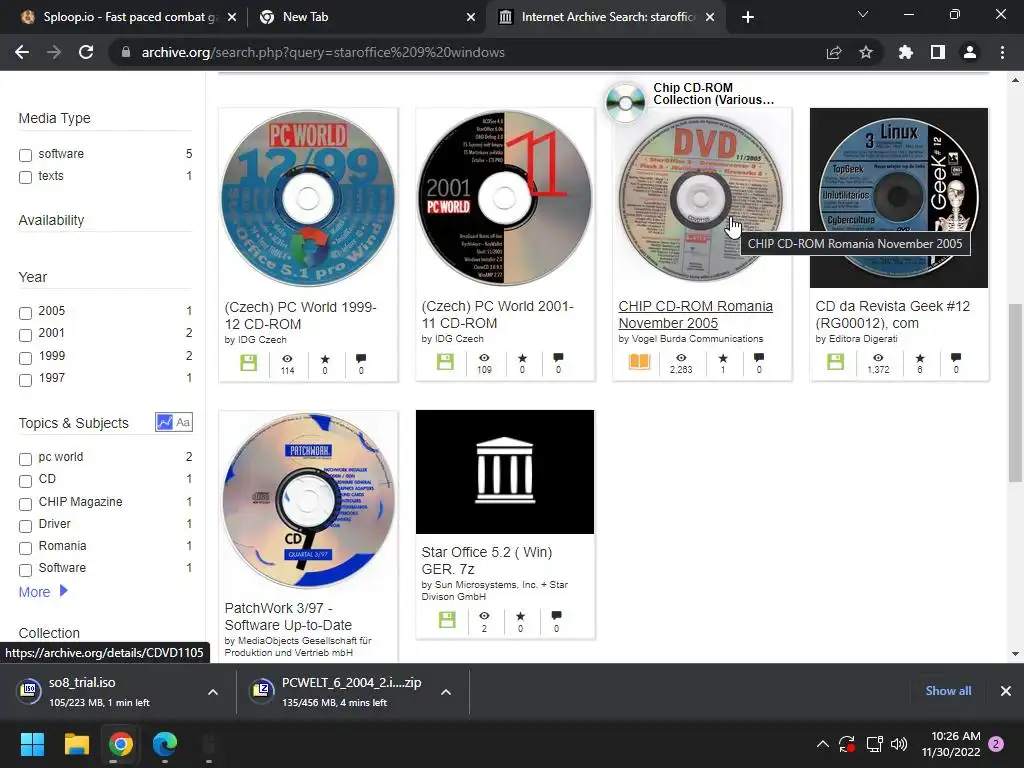Screen dimensions: 1024x768
Task: Open the Chrome three-dot menu
Action: pos(1002,52)
